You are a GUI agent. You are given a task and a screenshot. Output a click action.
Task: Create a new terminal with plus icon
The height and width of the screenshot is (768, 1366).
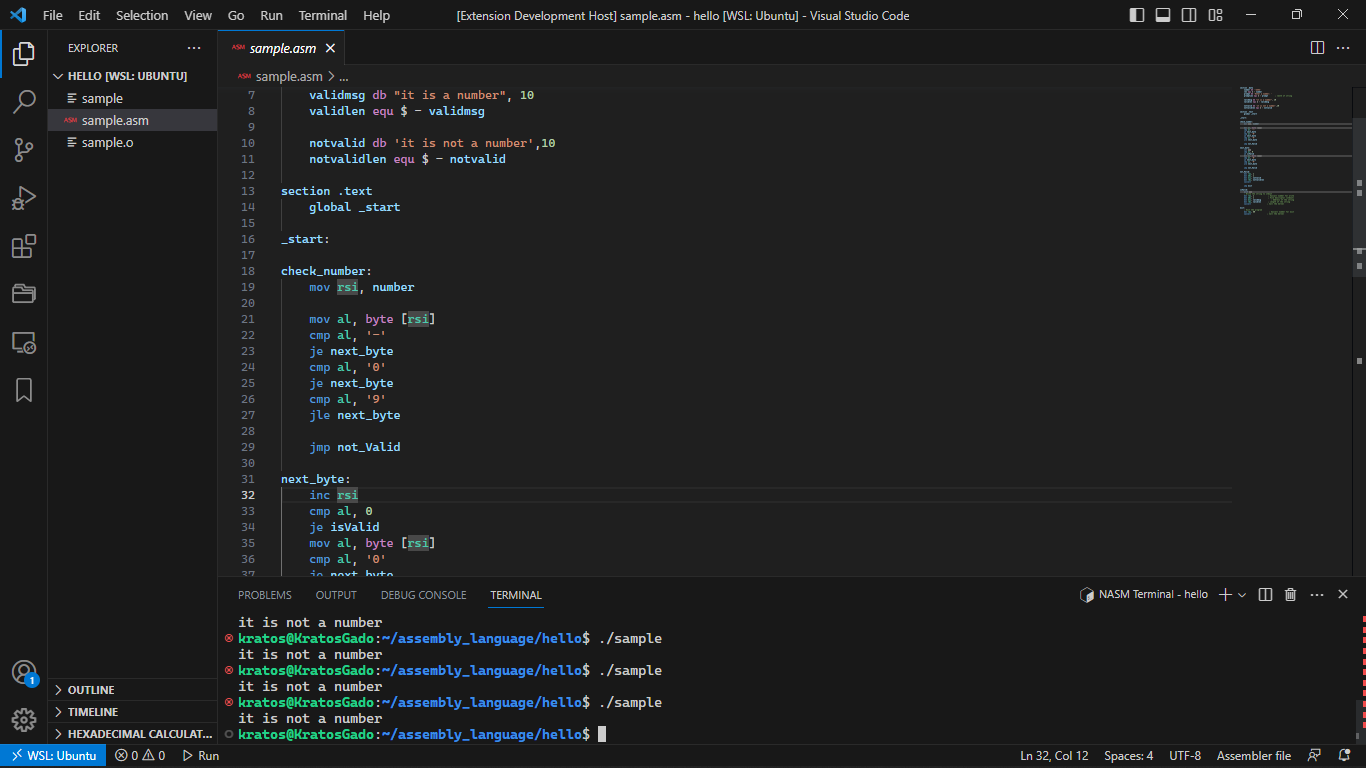pyautogui.click(x=1226, y=594)
